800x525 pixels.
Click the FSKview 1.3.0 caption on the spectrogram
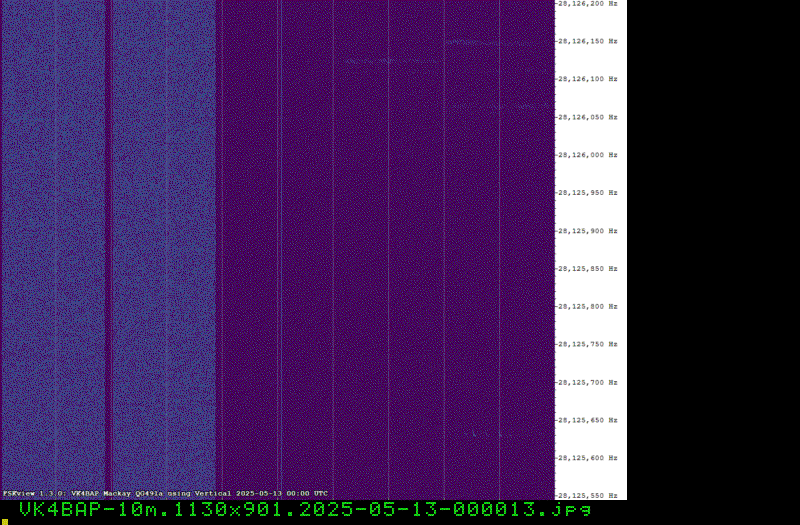tap(165, 494)
